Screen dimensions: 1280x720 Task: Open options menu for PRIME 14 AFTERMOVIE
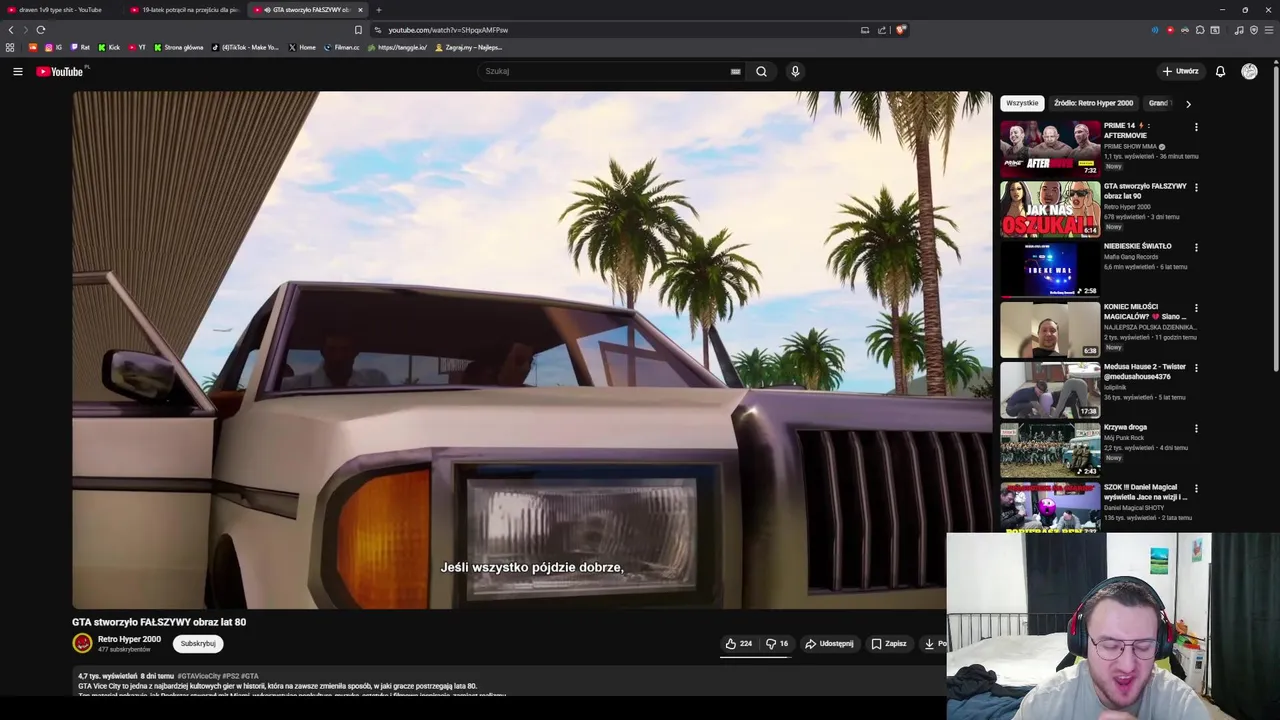tap(1196, 127)
